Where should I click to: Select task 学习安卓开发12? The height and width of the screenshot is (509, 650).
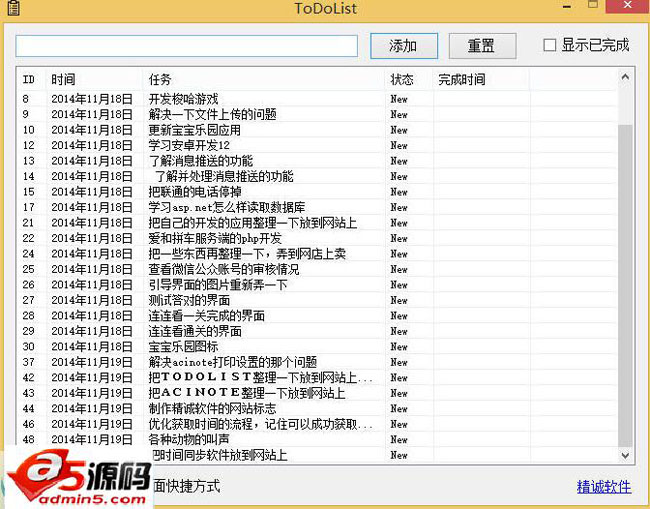[x=189, y=145]
